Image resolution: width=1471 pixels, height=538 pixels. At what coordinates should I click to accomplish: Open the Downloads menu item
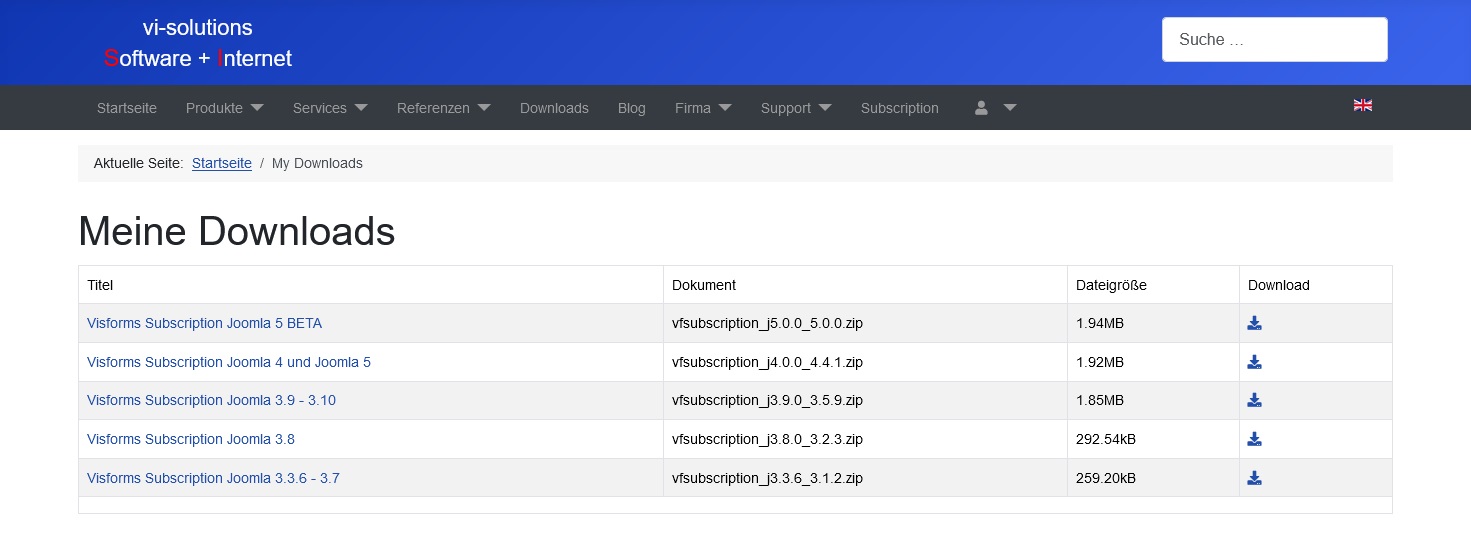pyautogui.click(x=554, y=108)
